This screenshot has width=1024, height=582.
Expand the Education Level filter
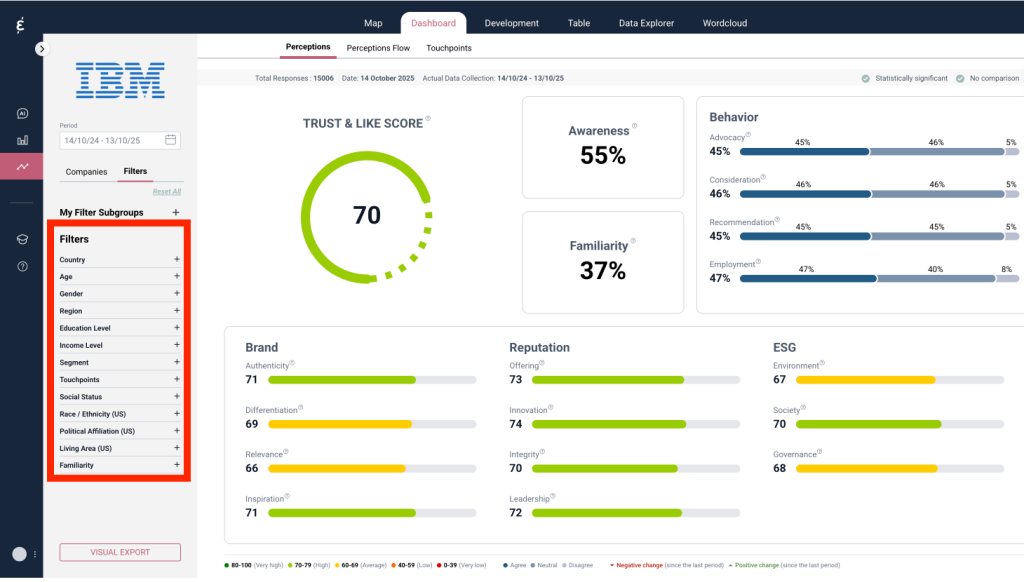[x=177, y=328]
